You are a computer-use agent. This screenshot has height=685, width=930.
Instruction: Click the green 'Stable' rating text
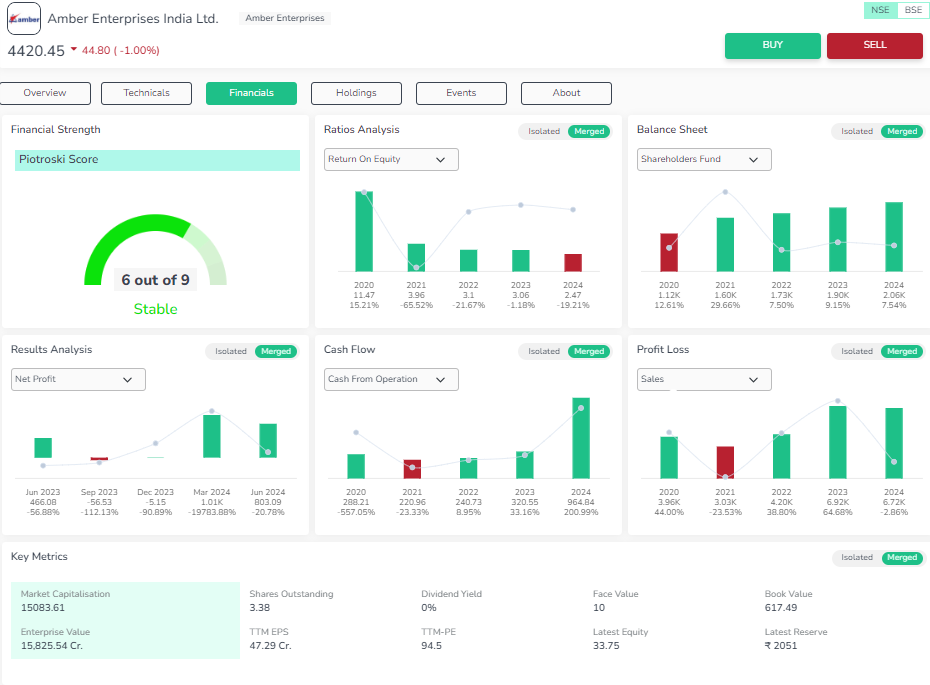[x=155, y=309]
